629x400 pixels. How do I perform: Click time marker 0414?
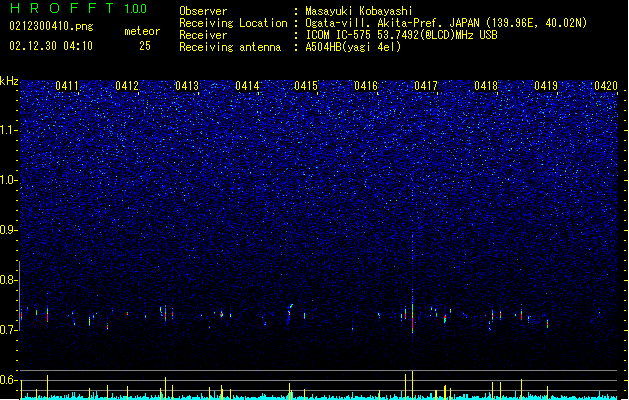point(247,86)
